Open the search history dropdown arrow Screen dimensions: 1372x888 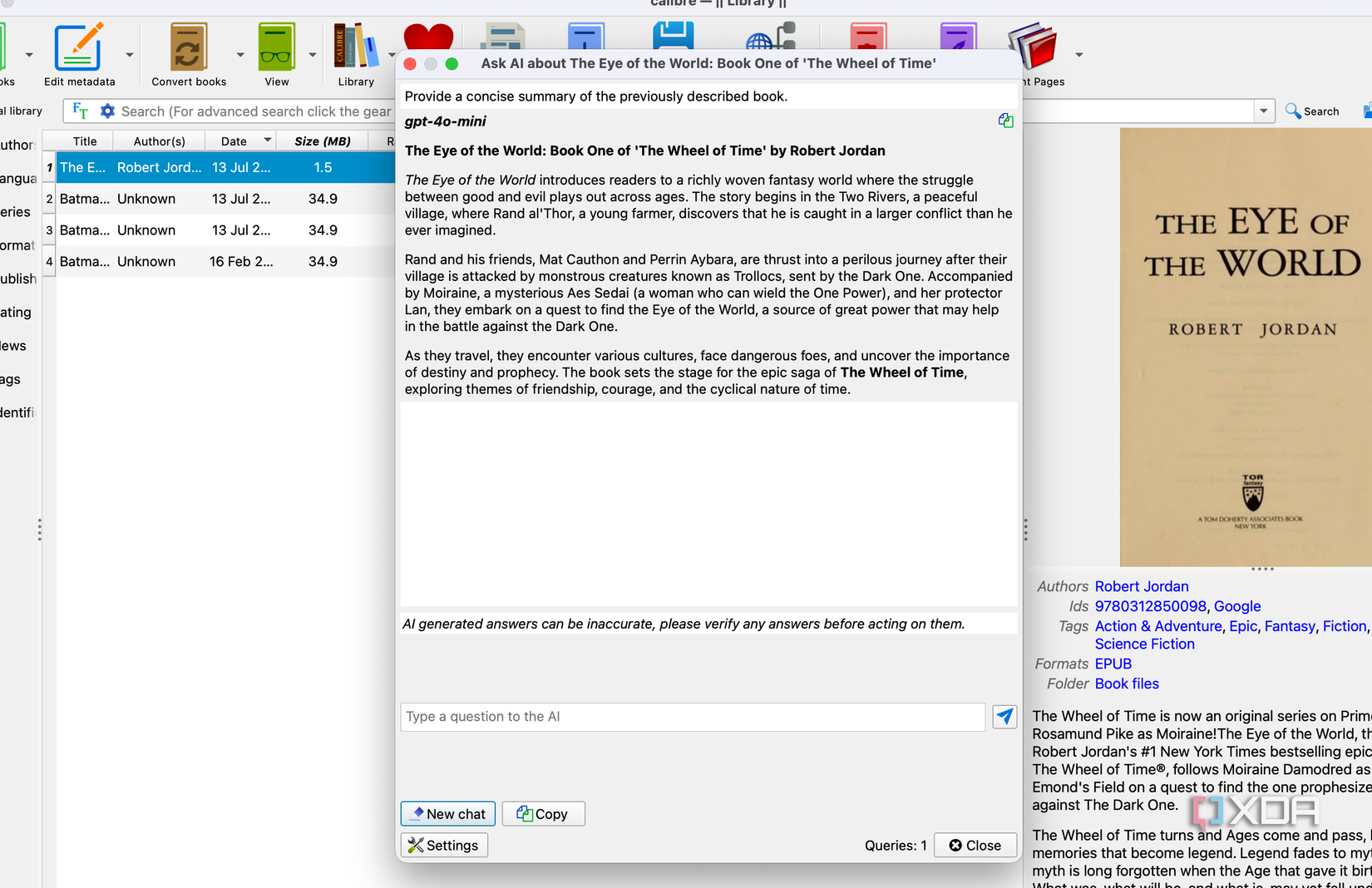coord(1264,111)
